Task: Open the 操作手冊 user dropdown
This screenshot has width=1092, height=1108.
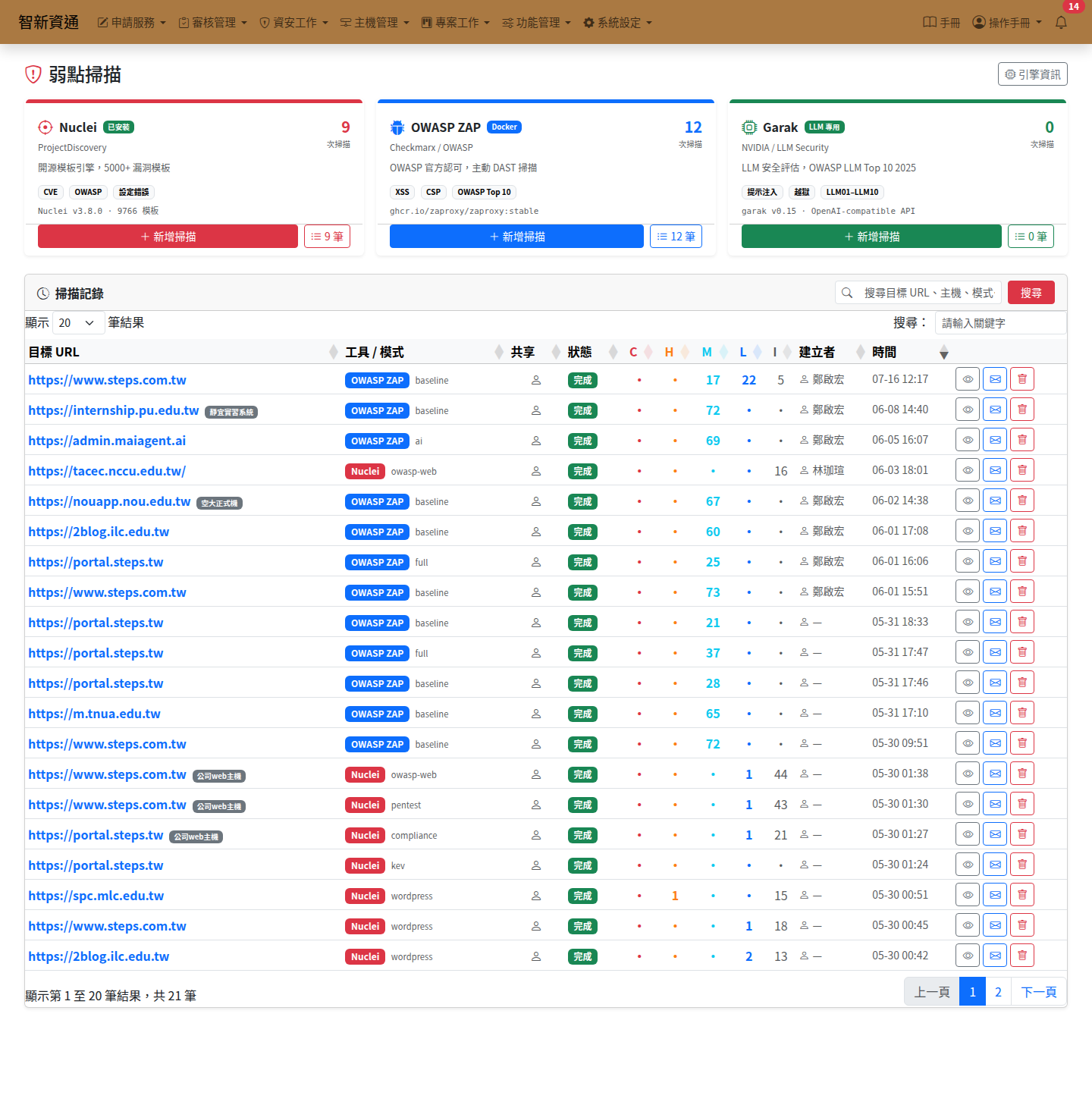Action: click(1007, 23)
